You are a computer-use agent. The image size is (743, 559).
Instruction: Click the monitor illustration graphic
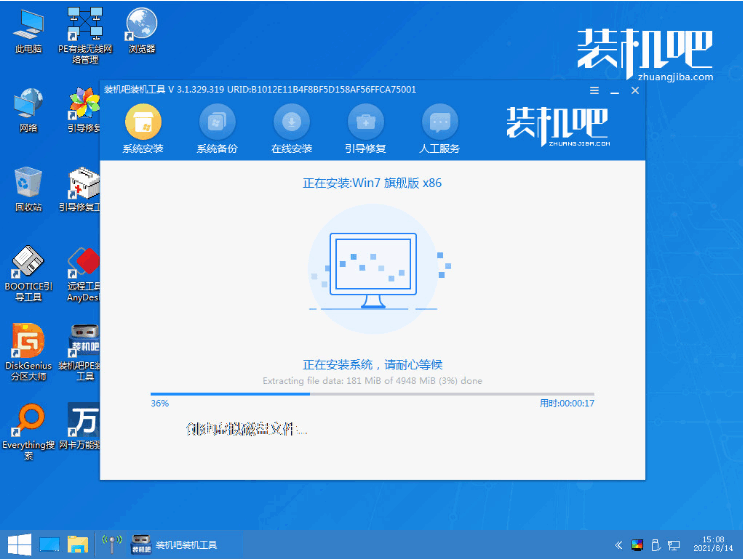point(373,269)
